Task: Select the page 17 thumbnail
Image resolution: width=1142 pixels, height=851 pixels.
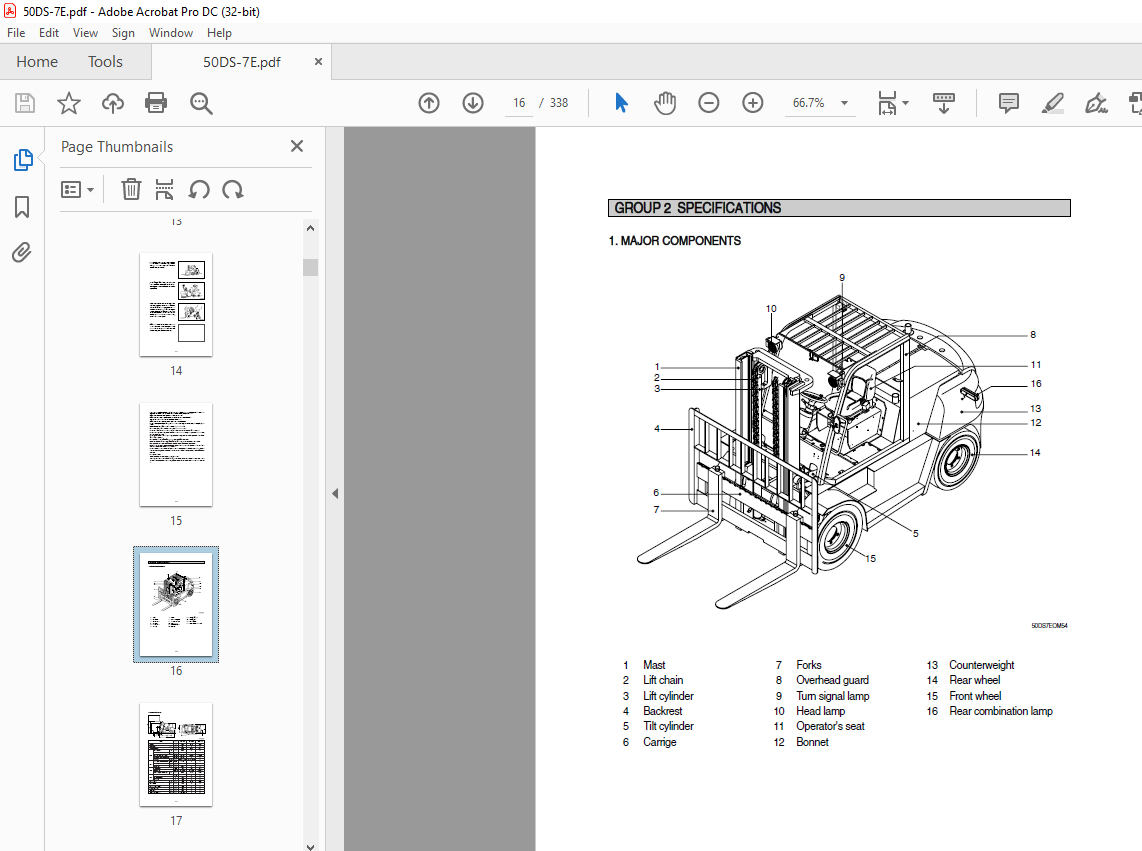Action: pyautogui.click(x=176, y=755)
